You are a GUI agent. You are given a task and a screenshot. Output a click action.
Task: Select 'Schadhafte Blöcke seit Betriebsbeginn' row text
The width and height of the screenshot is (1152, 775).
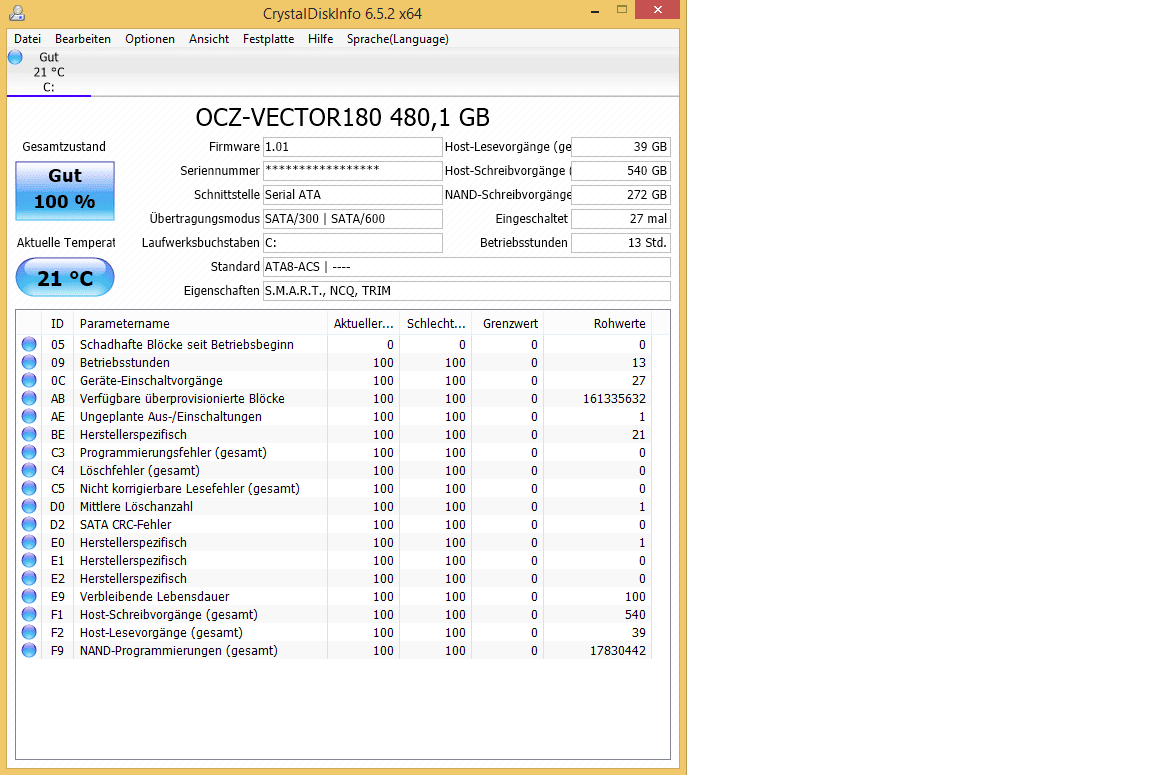pos(187,345)
